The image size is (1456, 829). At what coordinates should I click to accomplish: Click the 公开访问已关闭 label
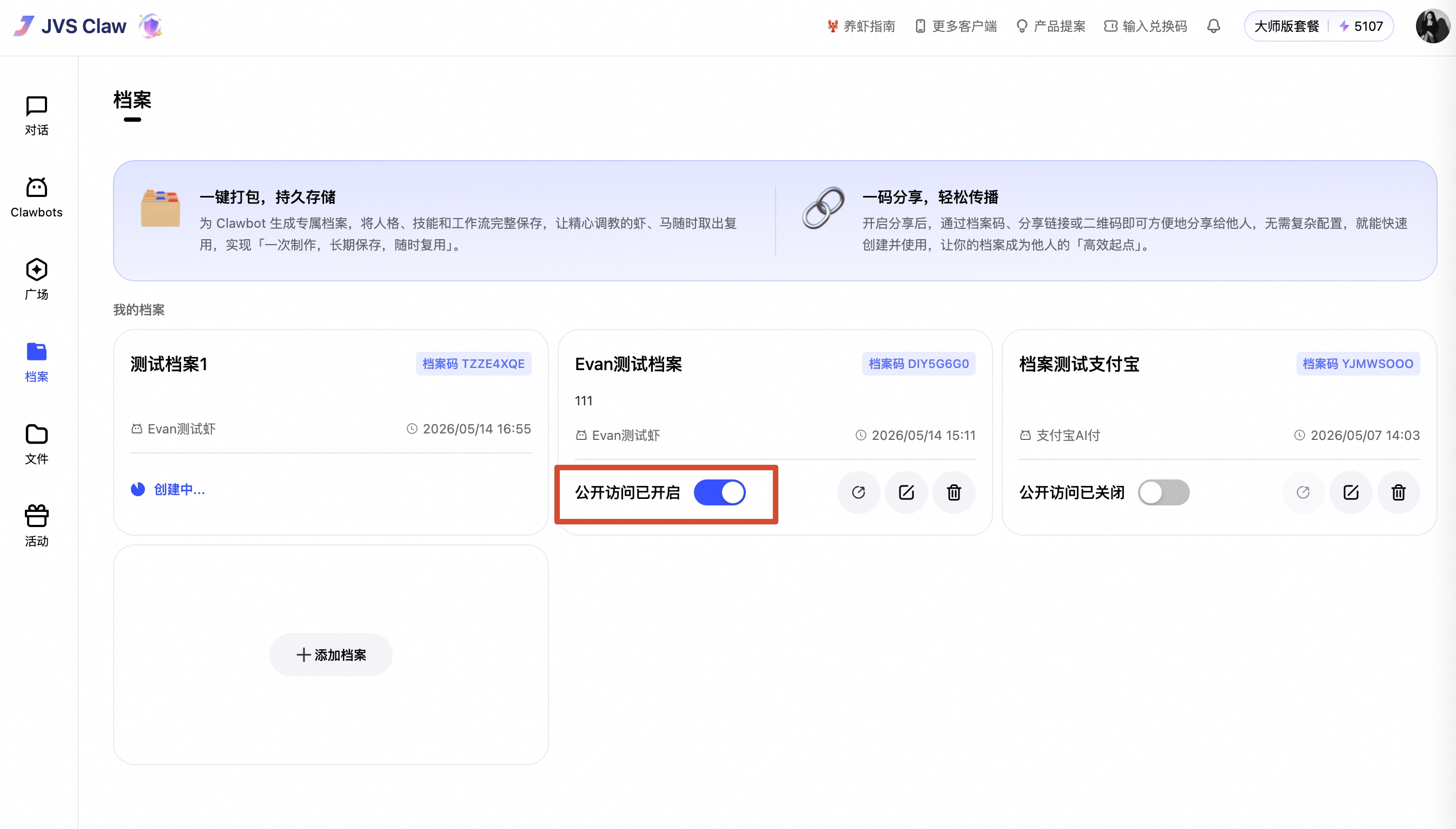(x=1072, y=492)
